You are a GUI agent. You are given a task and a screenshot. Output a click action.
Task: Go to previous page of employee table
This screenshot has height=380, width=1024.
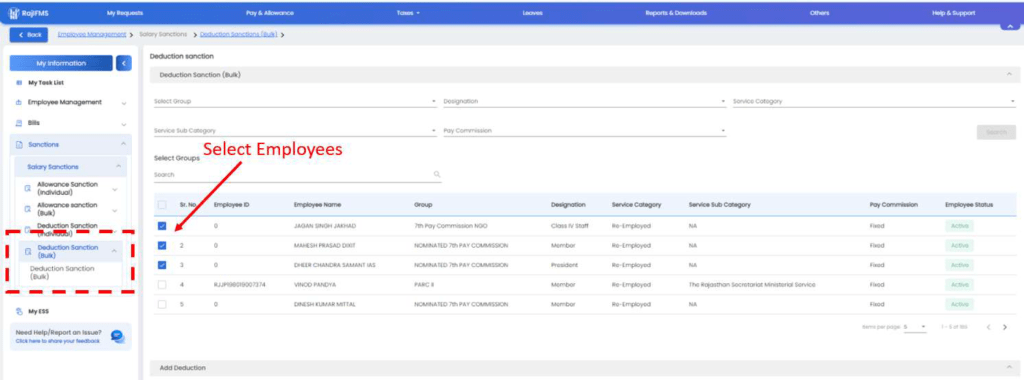(x=989, y=326)
